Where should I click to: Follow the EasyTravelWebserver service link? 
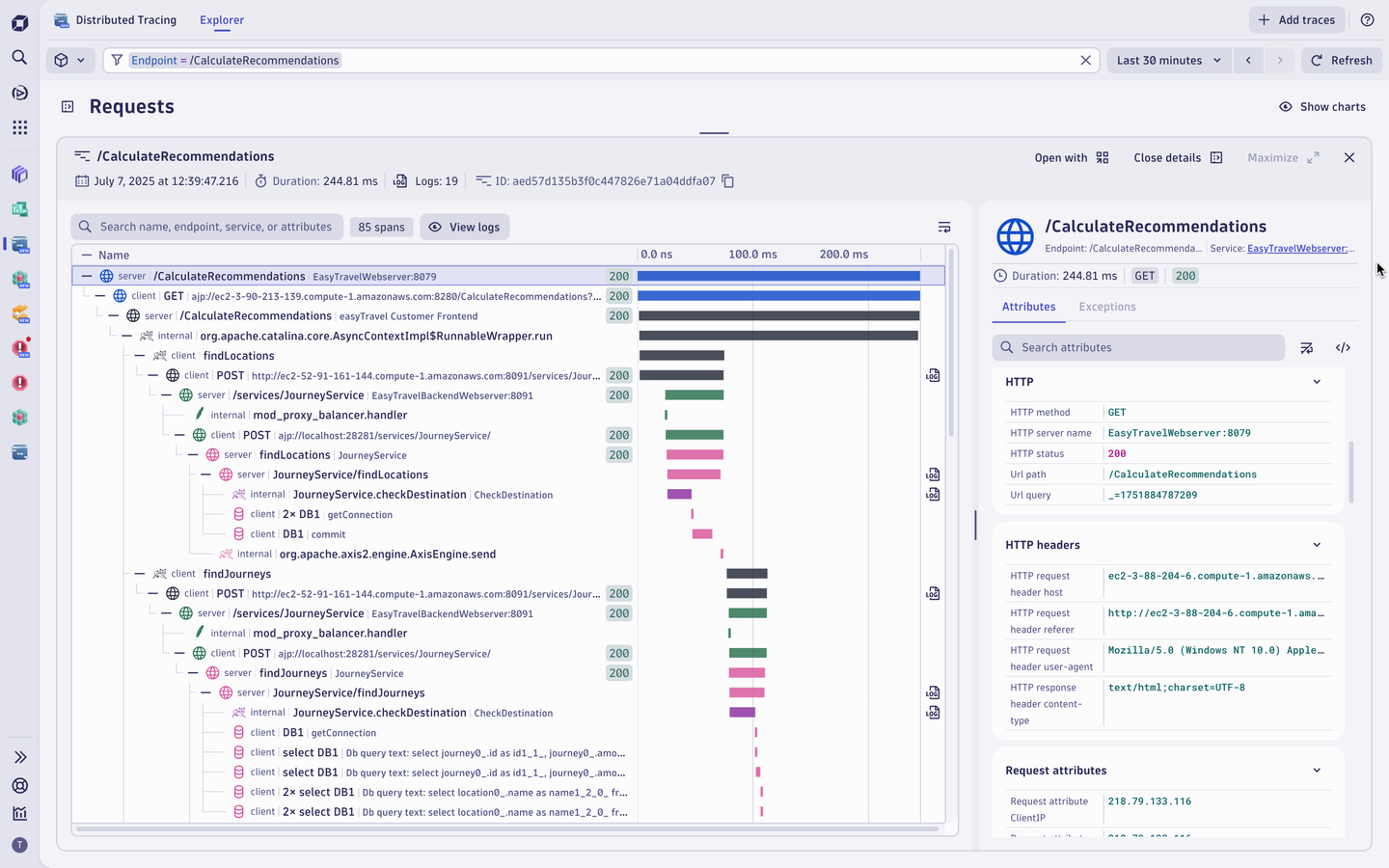coord(1300,249)
